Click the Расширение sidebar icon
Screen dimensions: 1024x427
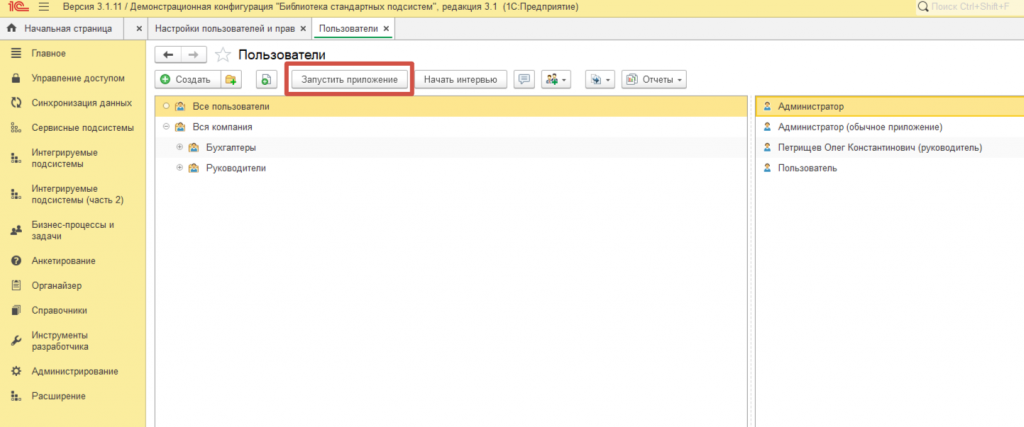pyautogui.click(x=17, y=396)
